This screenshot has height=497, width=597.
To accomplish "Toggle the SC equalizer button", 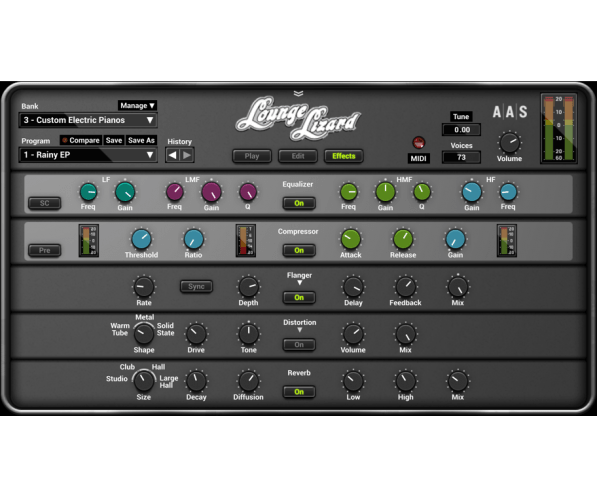I will pos(45,203).
